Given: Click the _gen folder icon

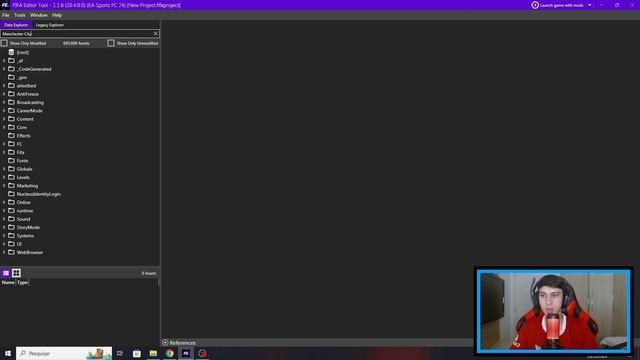Looking at the screenshot, I should [x=11, y=77].
